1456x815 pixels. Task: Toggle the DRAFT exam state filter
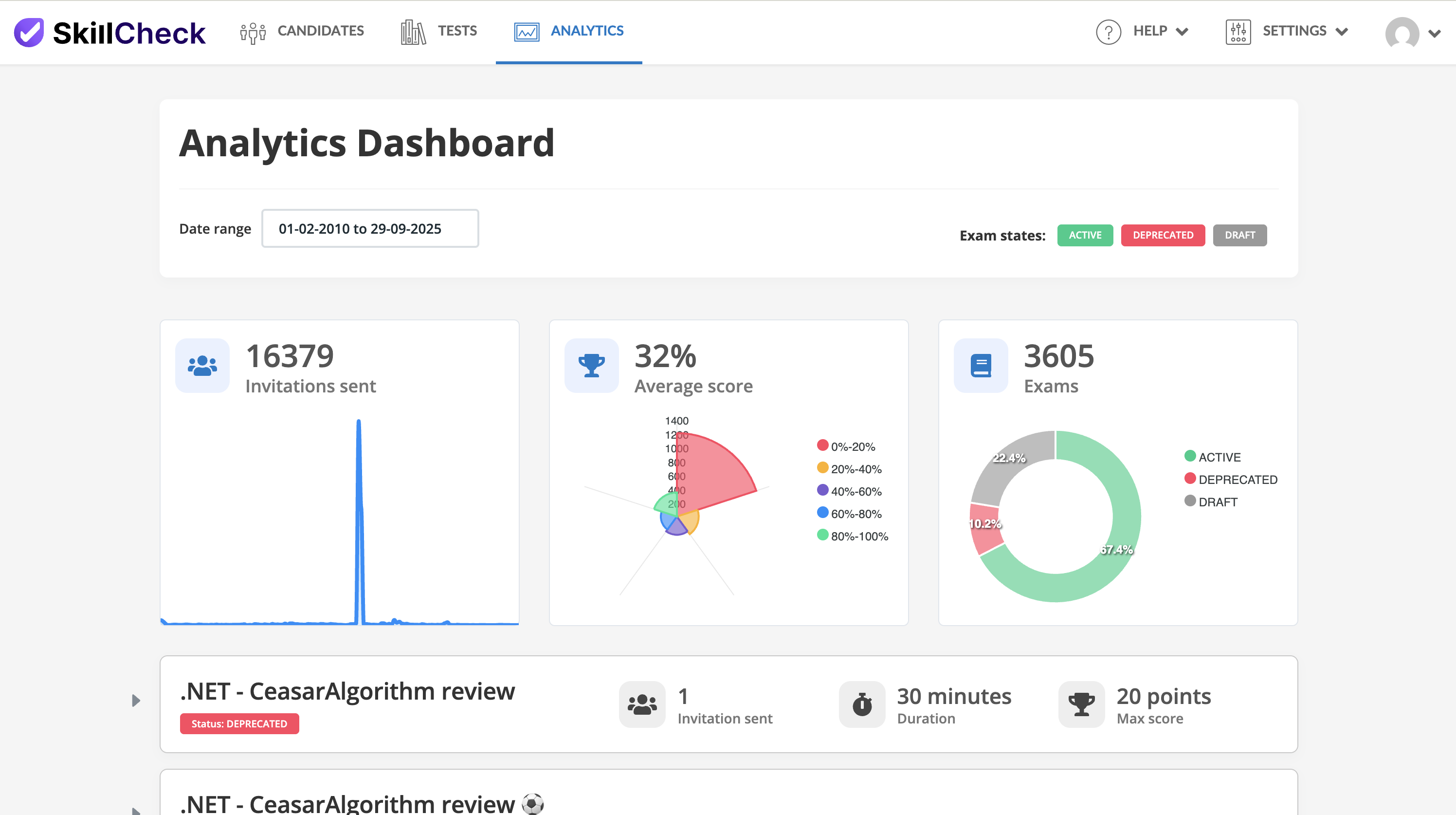pyautogui.click(x=1239, y=235)
